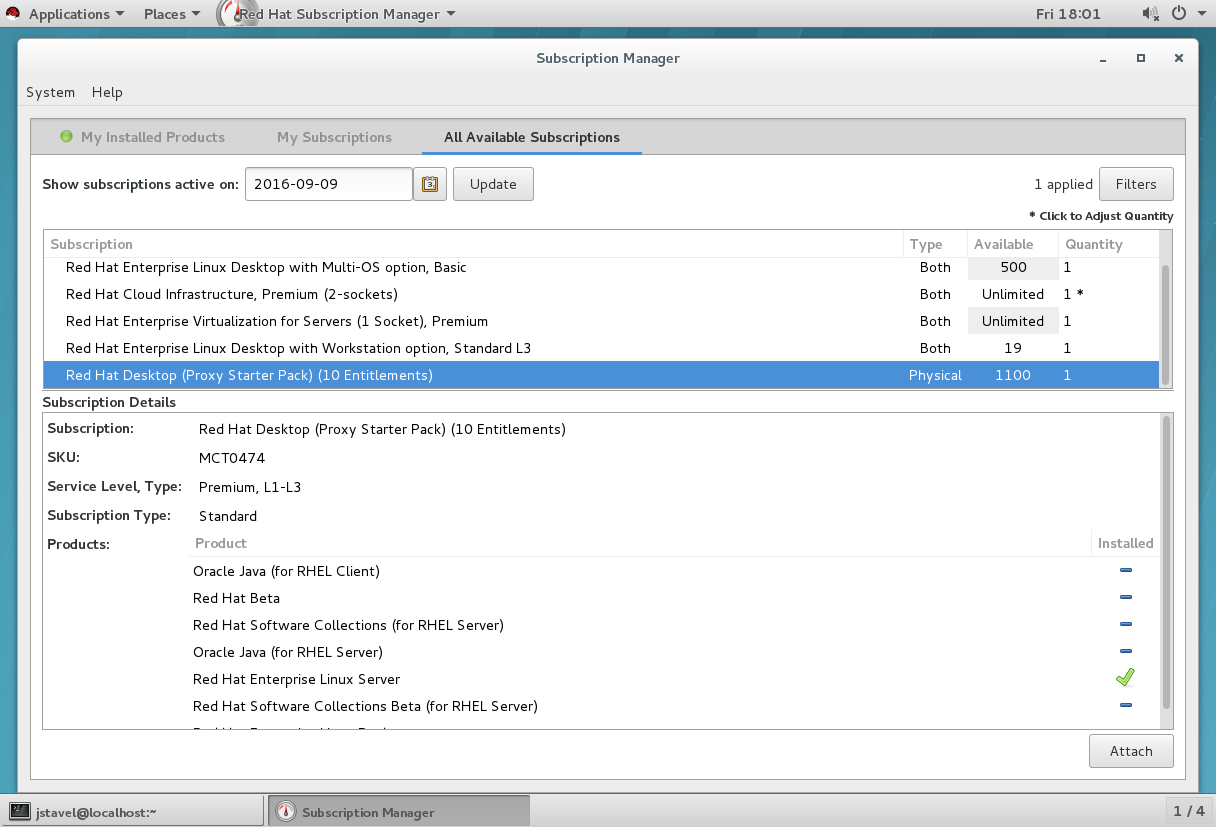Viewport: 1216px width, 827px height.
Task: Click the Product column header in details
Action: click(x=640, y=543)
